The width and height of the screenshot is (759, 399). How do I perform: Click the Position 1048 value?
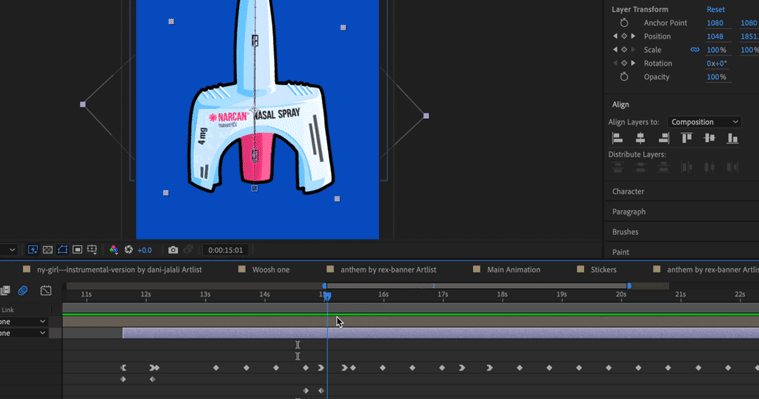click(715, 36)
